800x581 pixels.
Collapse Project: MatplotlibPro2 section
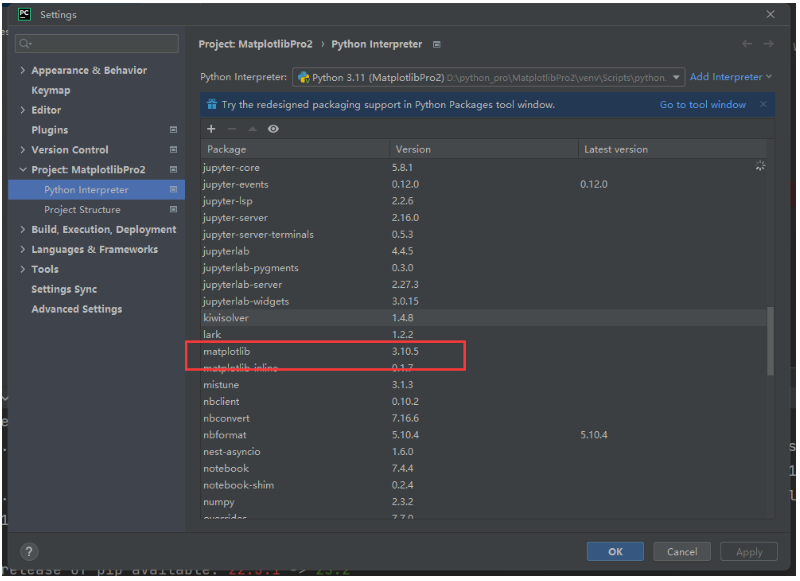[22, 169]
